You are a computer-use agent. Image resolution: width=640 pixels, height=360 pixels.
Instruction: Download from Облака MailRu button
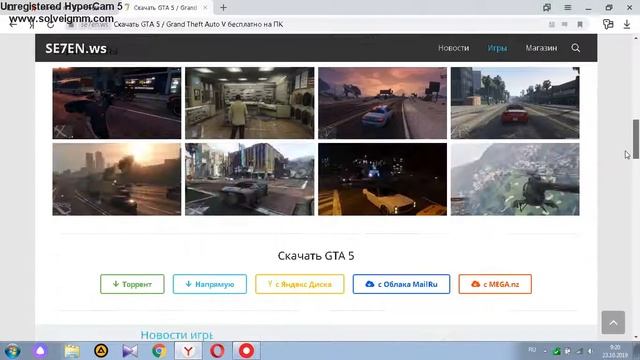click(x=401, y=284)
